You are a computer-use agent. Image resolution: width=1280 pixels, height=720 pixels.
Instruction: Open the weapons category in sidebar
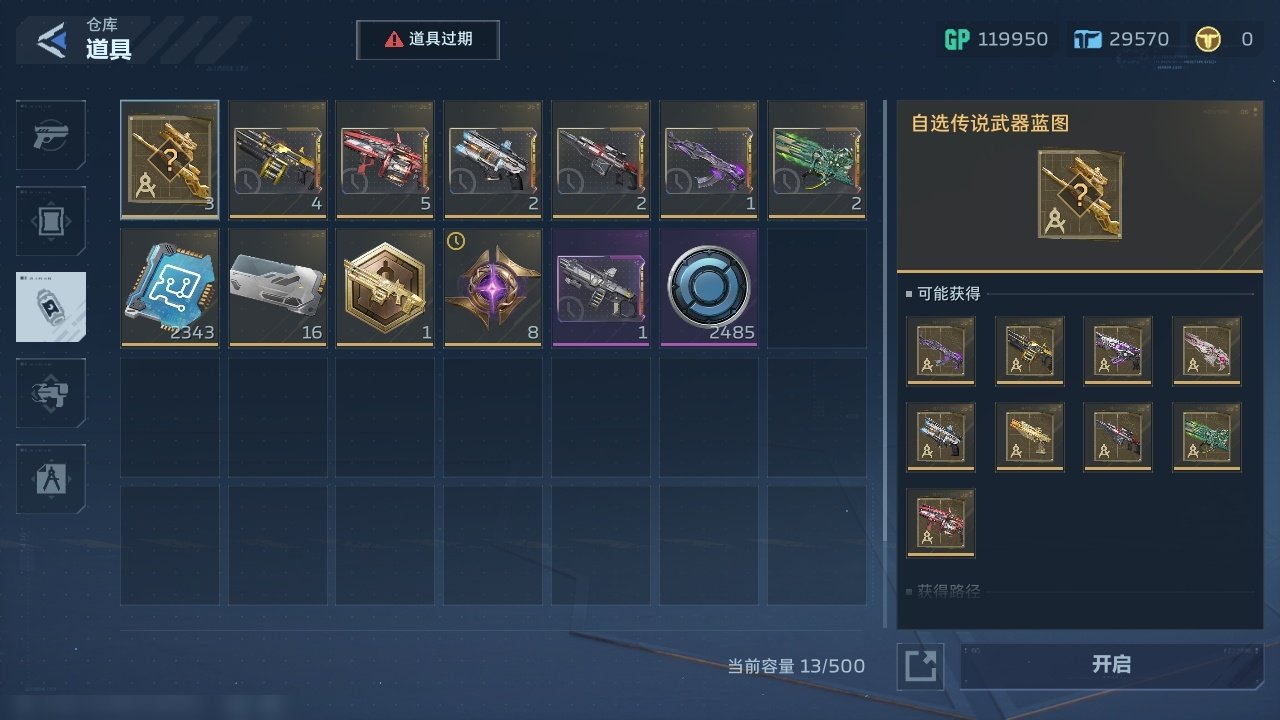click(51, 135)
